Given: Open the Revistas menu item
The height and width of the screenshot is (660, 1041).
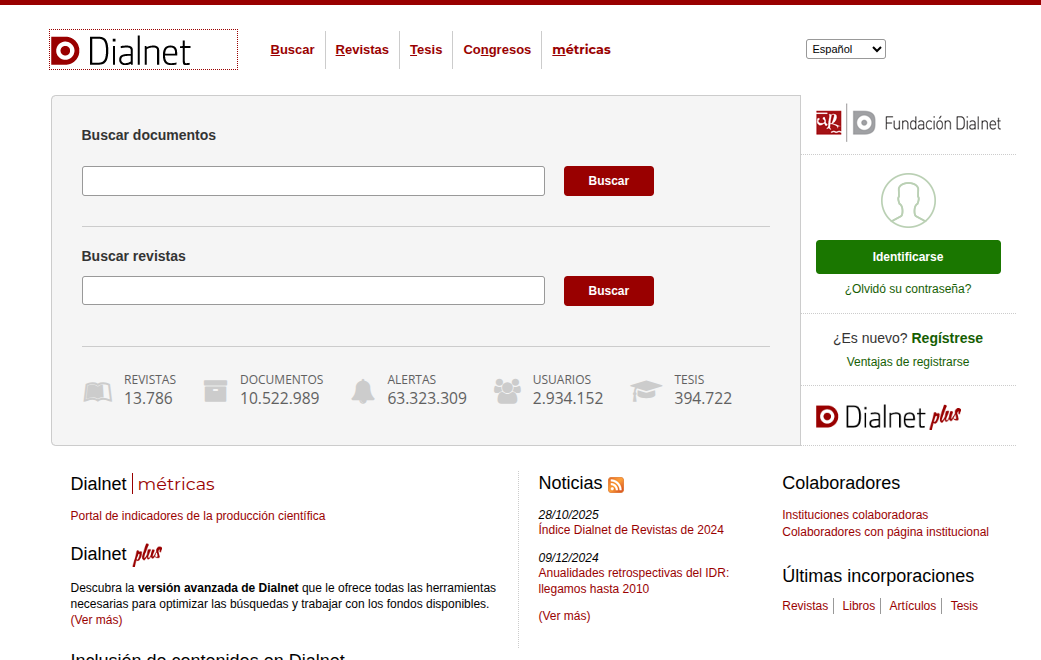Looking at the screenshot, I should tap(362, 50).
